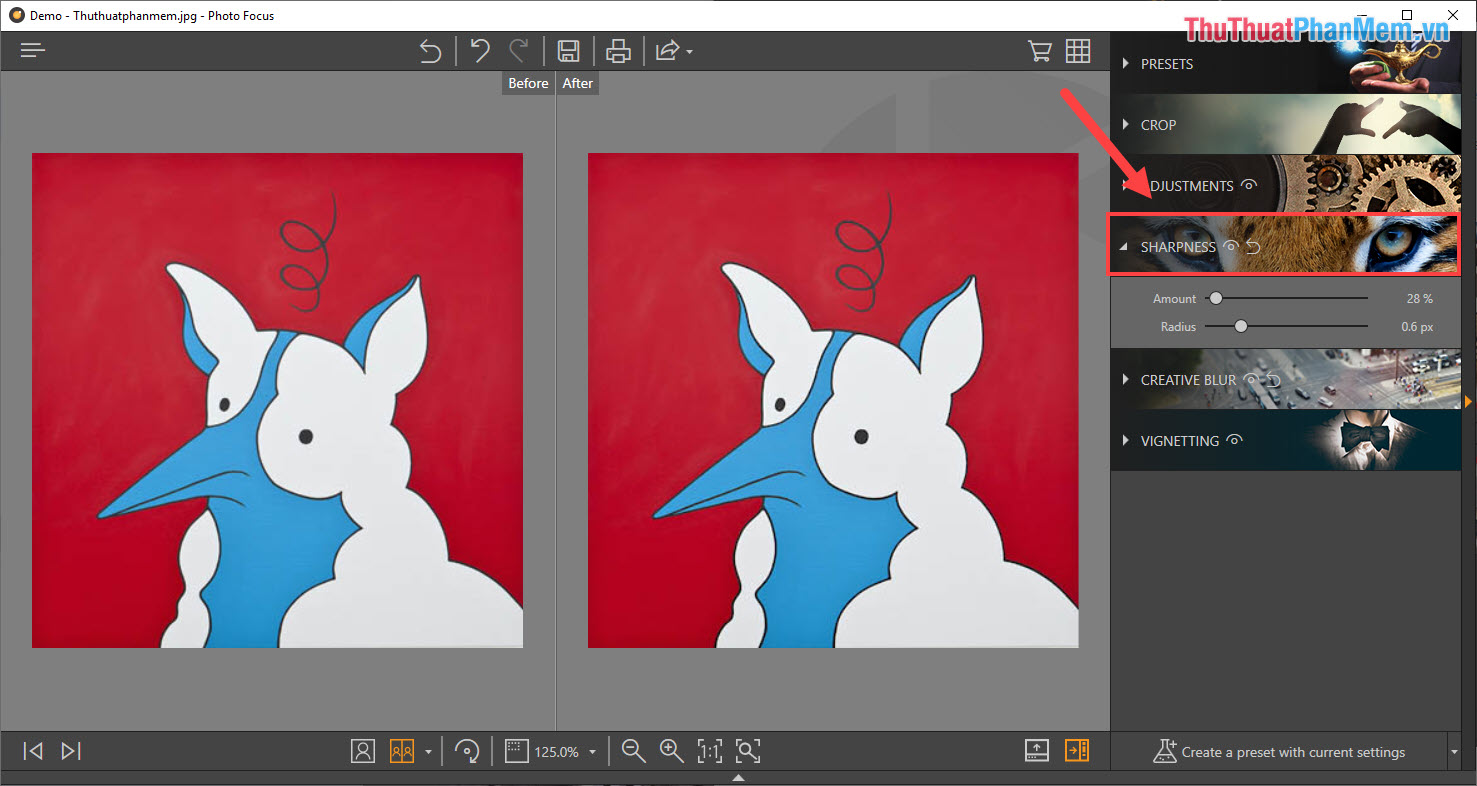Open the hamburger menu

[x=32, y=49]
